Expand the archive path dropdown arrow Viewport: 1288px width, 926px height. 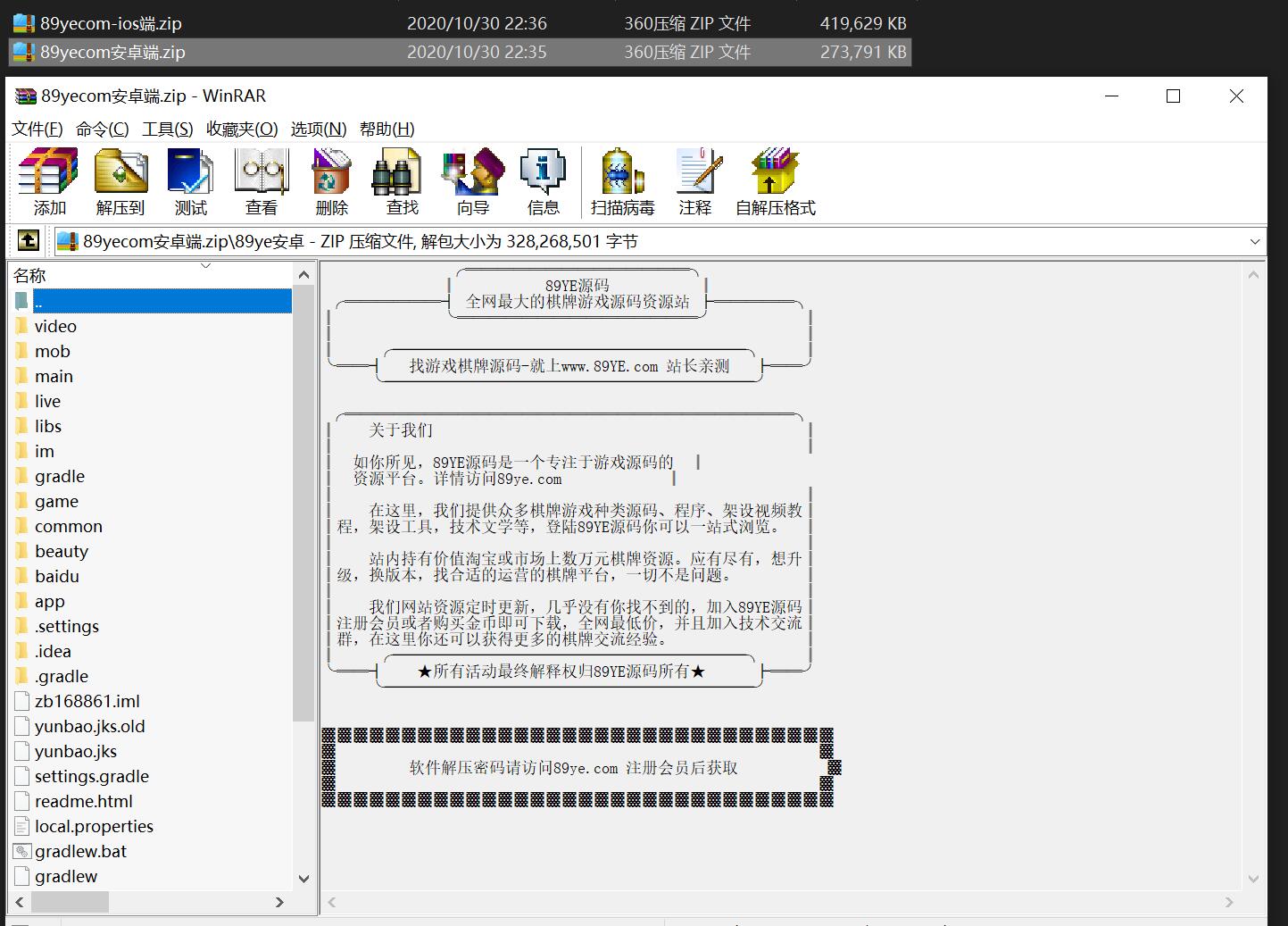(1255, 241)
